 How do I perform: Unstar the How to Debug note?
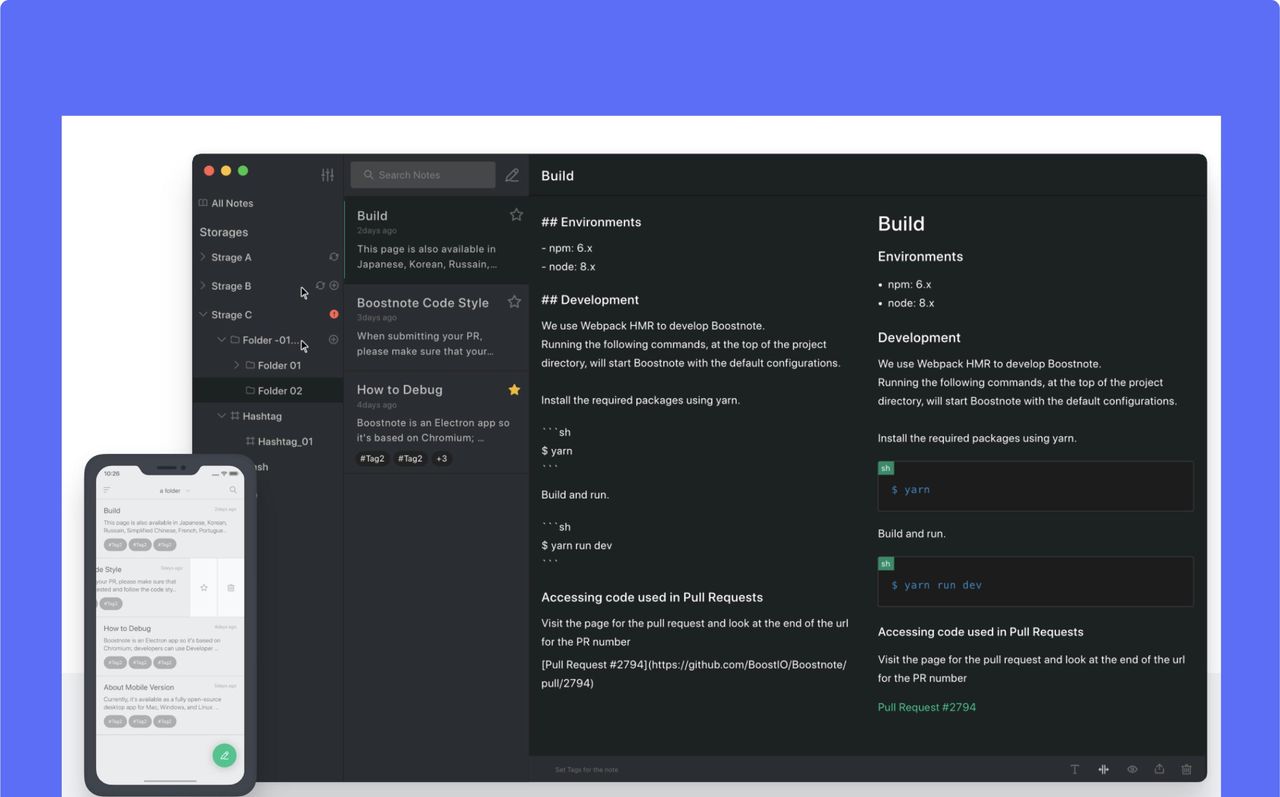tap(514, 389)
